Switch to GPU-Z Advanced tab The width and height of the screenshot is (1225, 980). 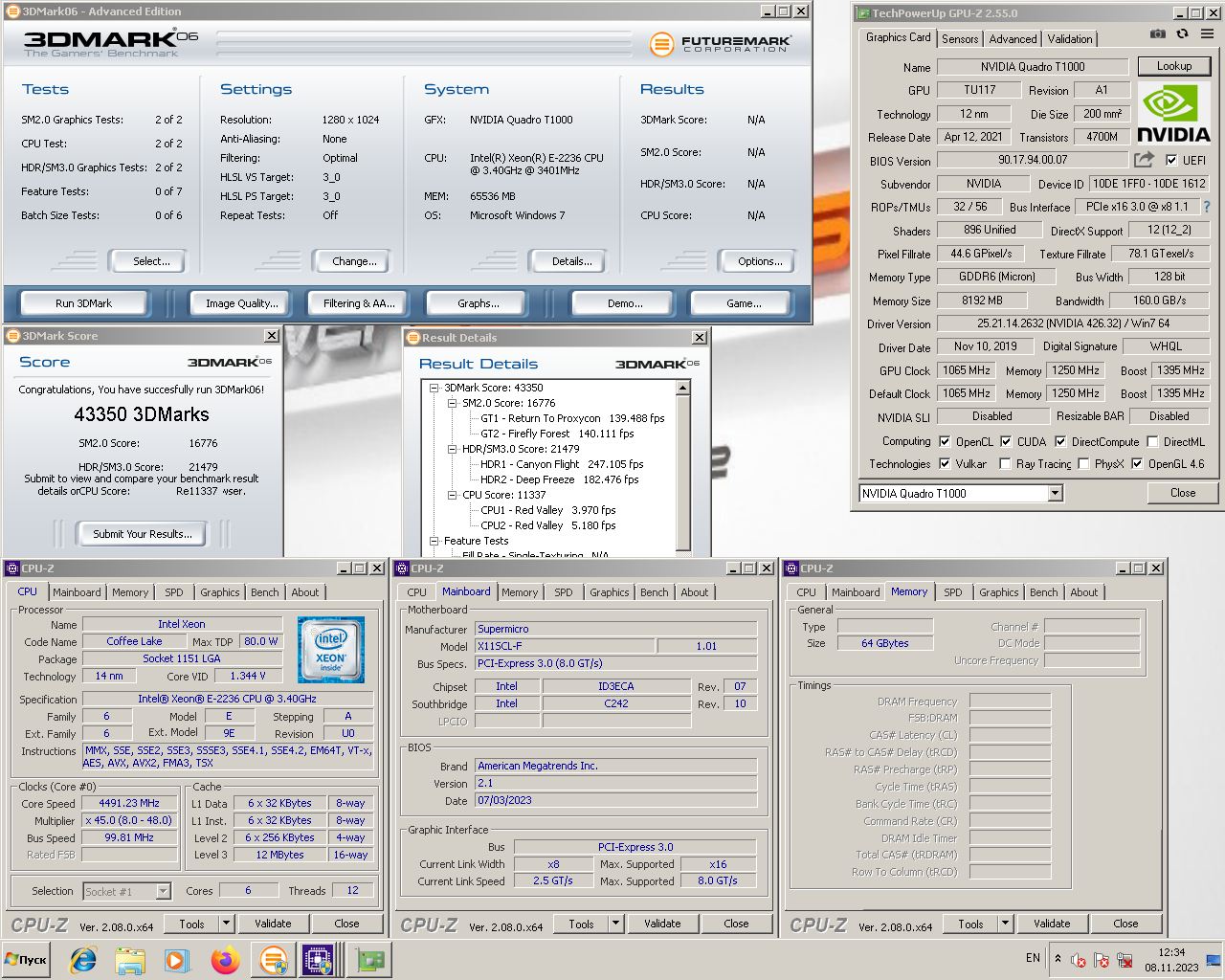click(x=1013, y=39)
